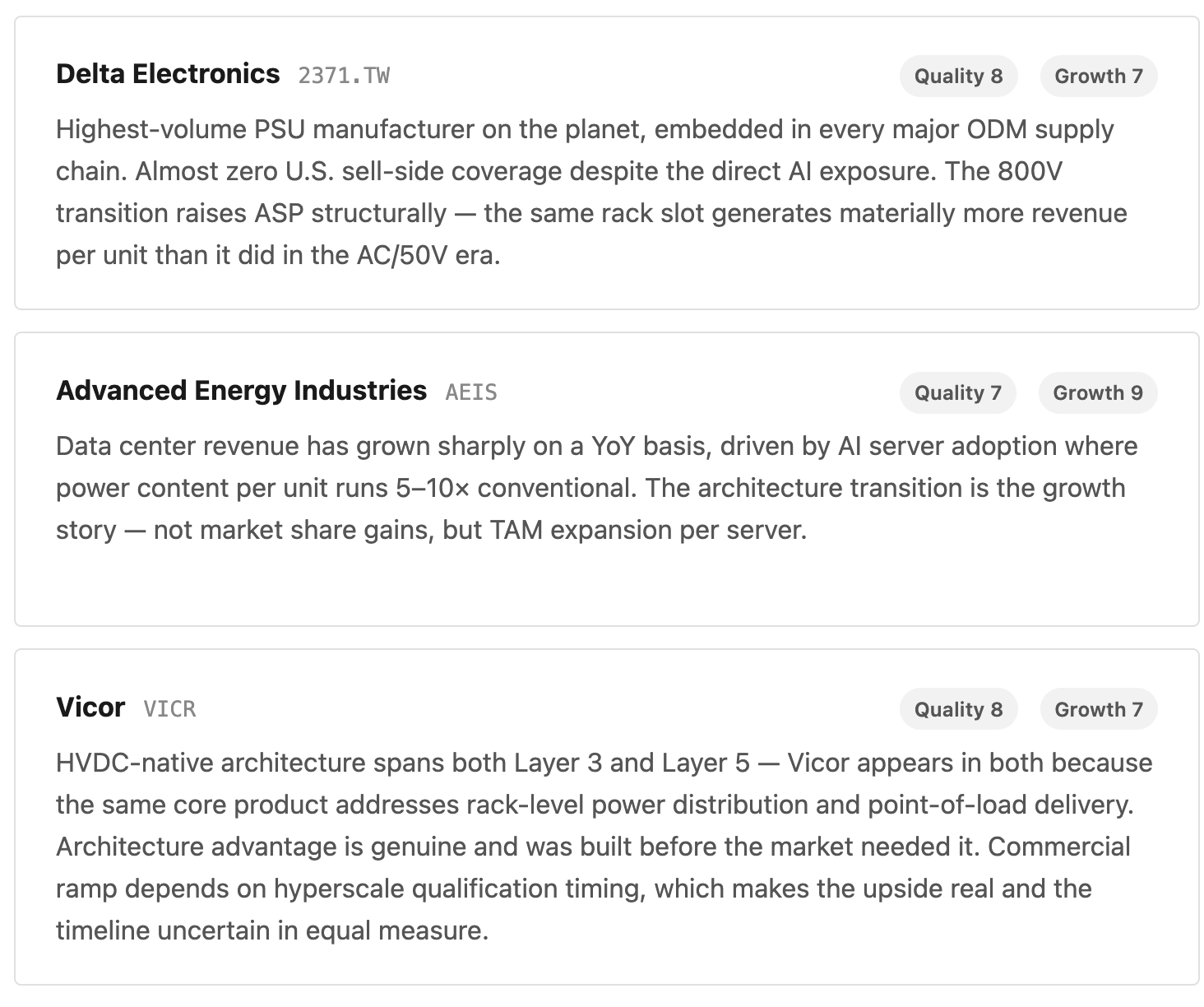Click empty space in Advanced Energy card
1204x1007 pixels.
click(x=606, y=586)
